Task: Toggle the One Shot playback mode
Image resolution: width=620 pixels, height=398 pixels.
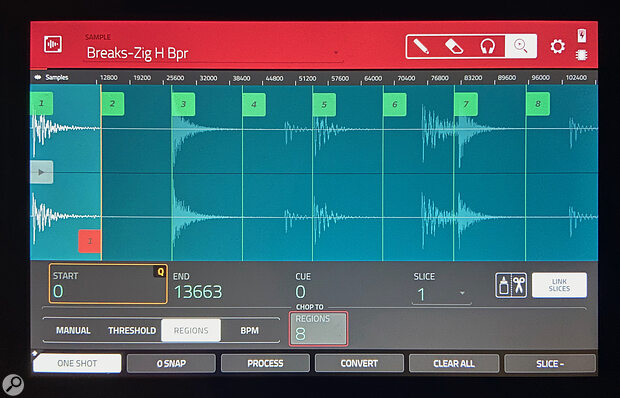Action: click(x=77, y=363)
